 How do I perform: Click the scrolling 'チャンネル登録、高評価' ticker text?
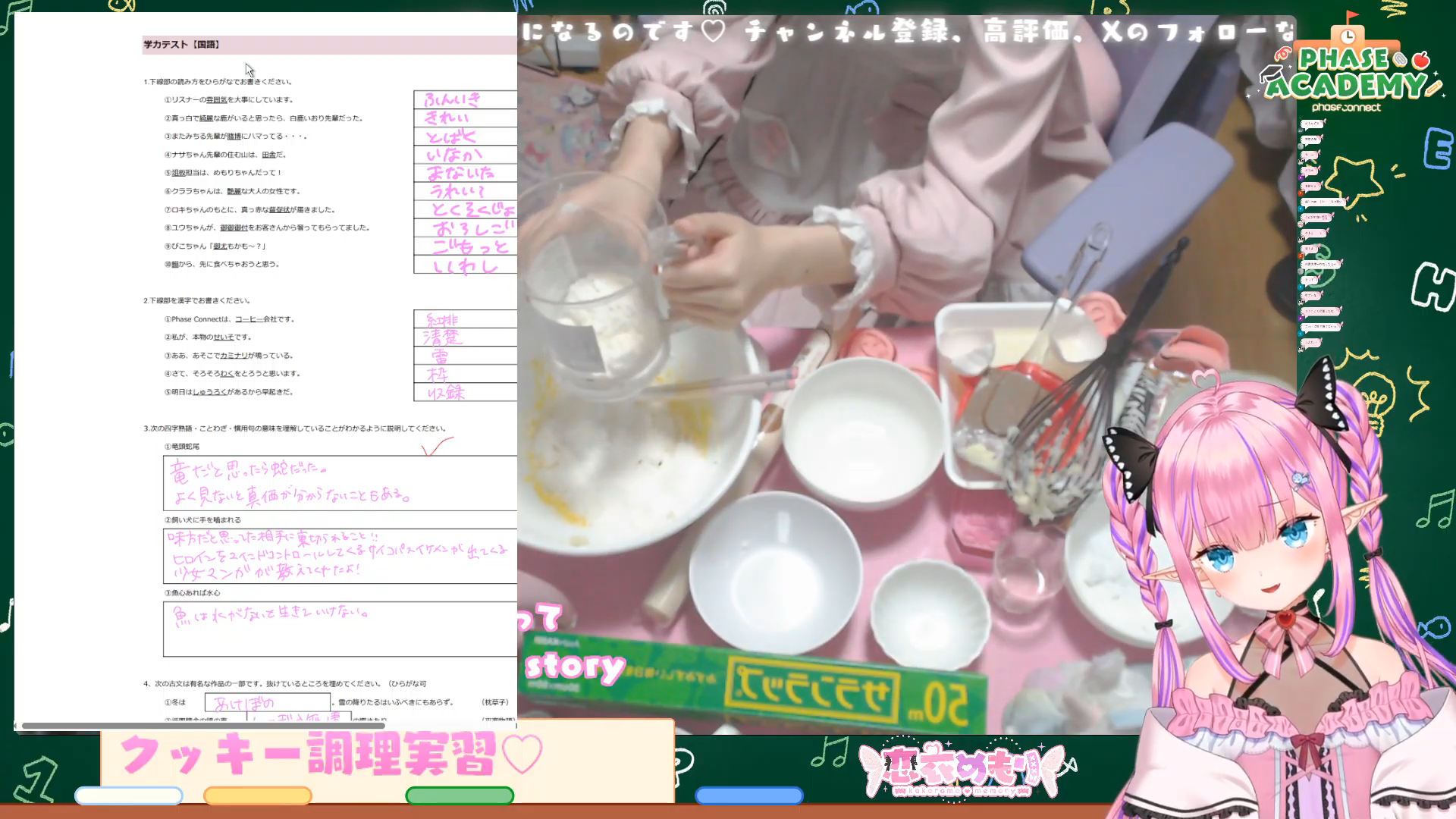point(908,31)
